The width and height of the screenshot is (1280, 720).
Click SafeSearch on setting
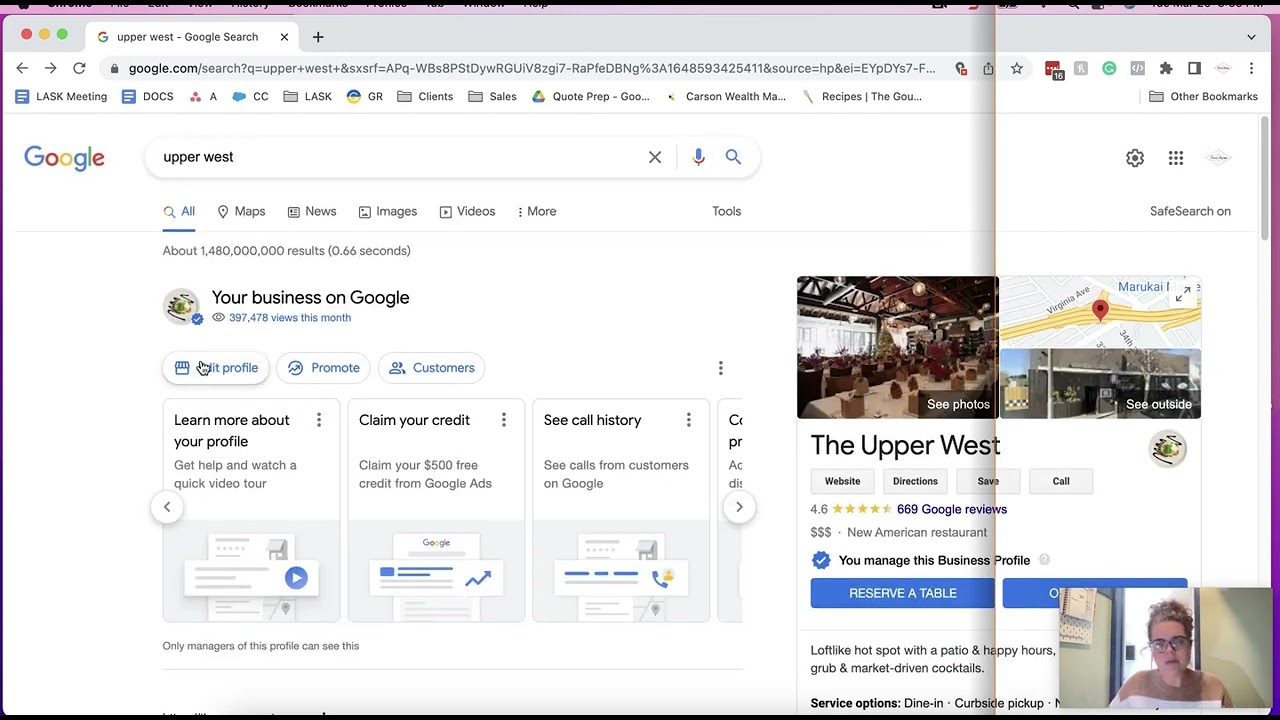click(1190, 211)
